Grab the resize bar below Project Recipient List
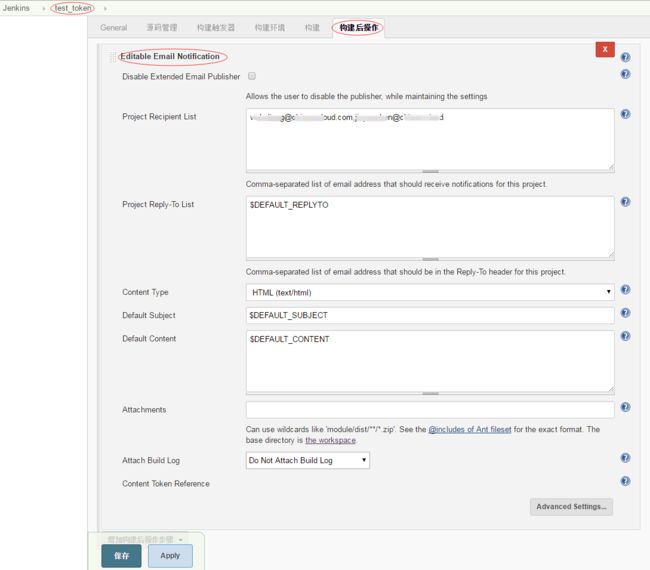Image resolution: width=650 pixels, height=570 pixels. [x=430, y=172]
